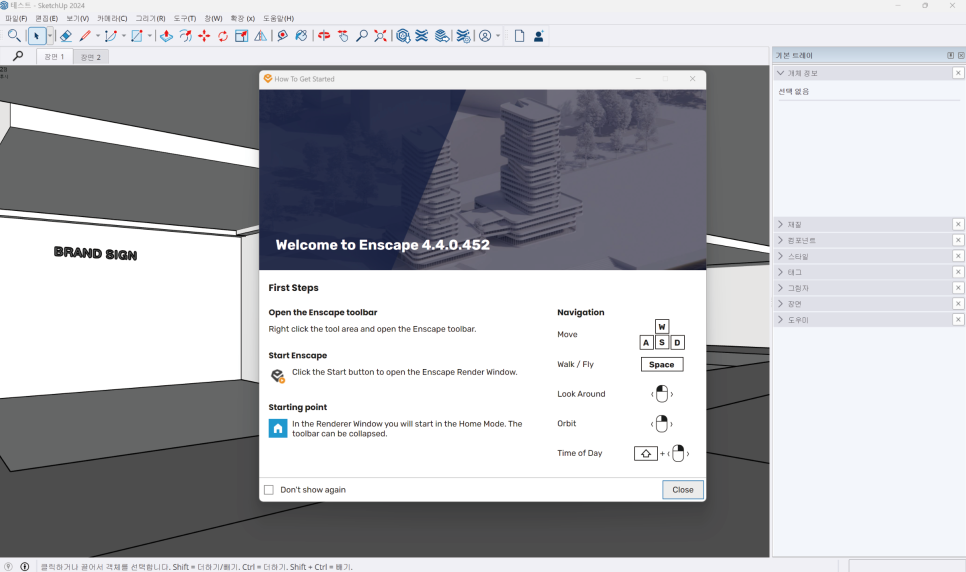Viewport: 966px width, 572px height.
Task: Click the Search magnifier in the main toolbar
Action: (14, 36)
